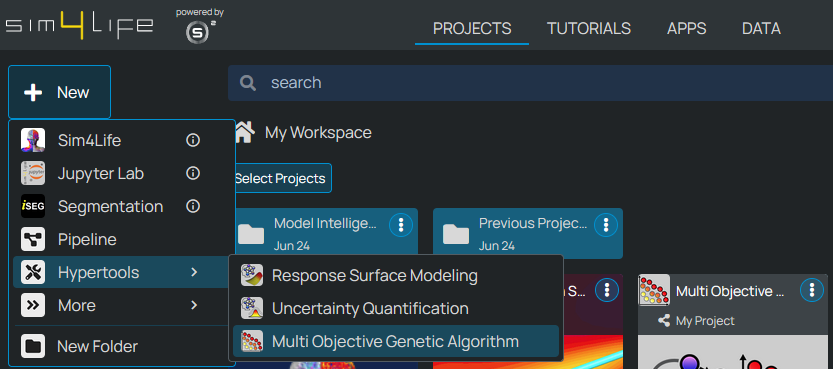Switch to the DATA tab
The height and width of the screenshot is (369, 833).
[761, 28]
